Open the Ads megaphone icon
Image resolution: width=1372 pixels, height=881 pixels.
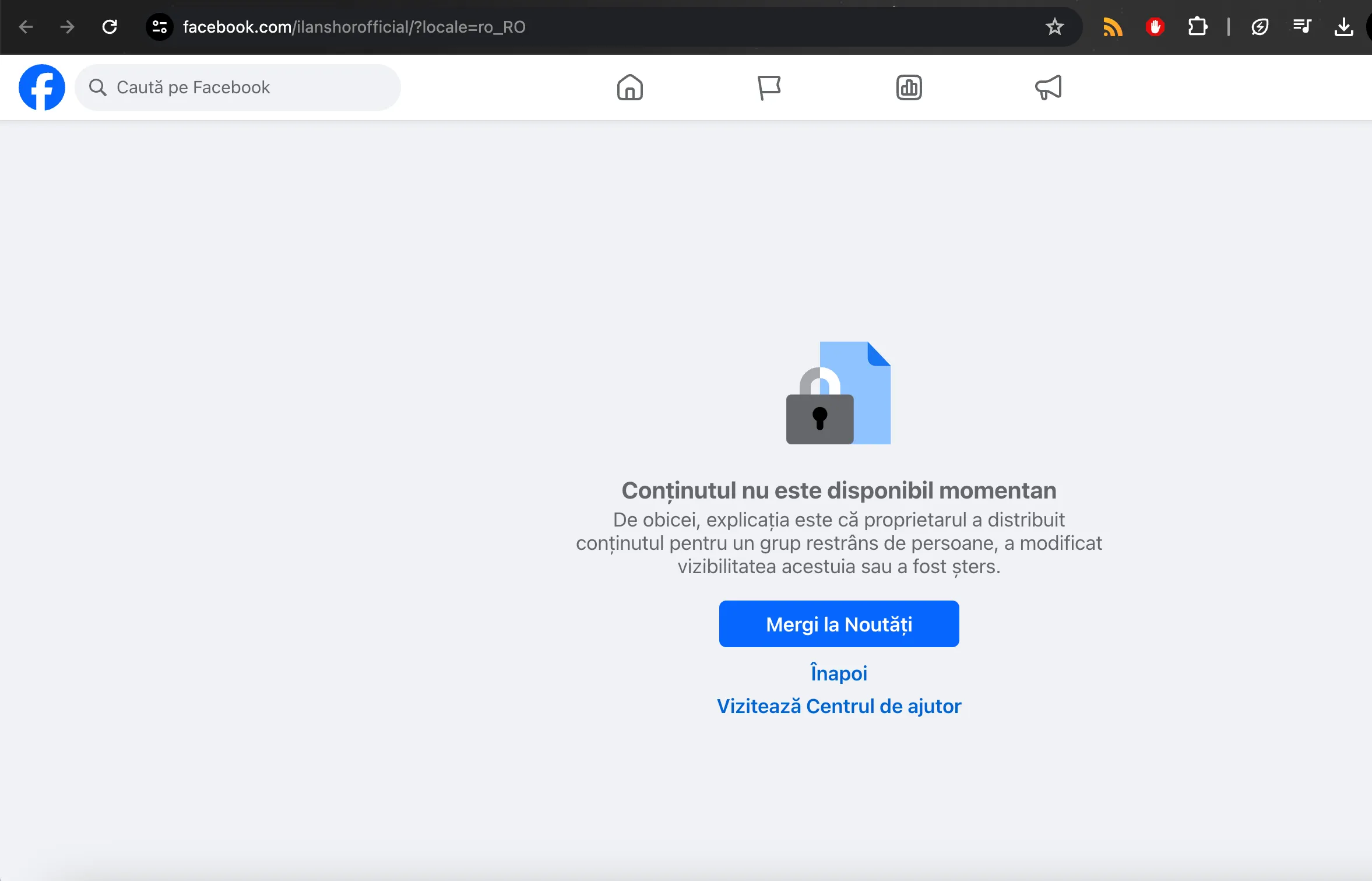point(1048,87)
